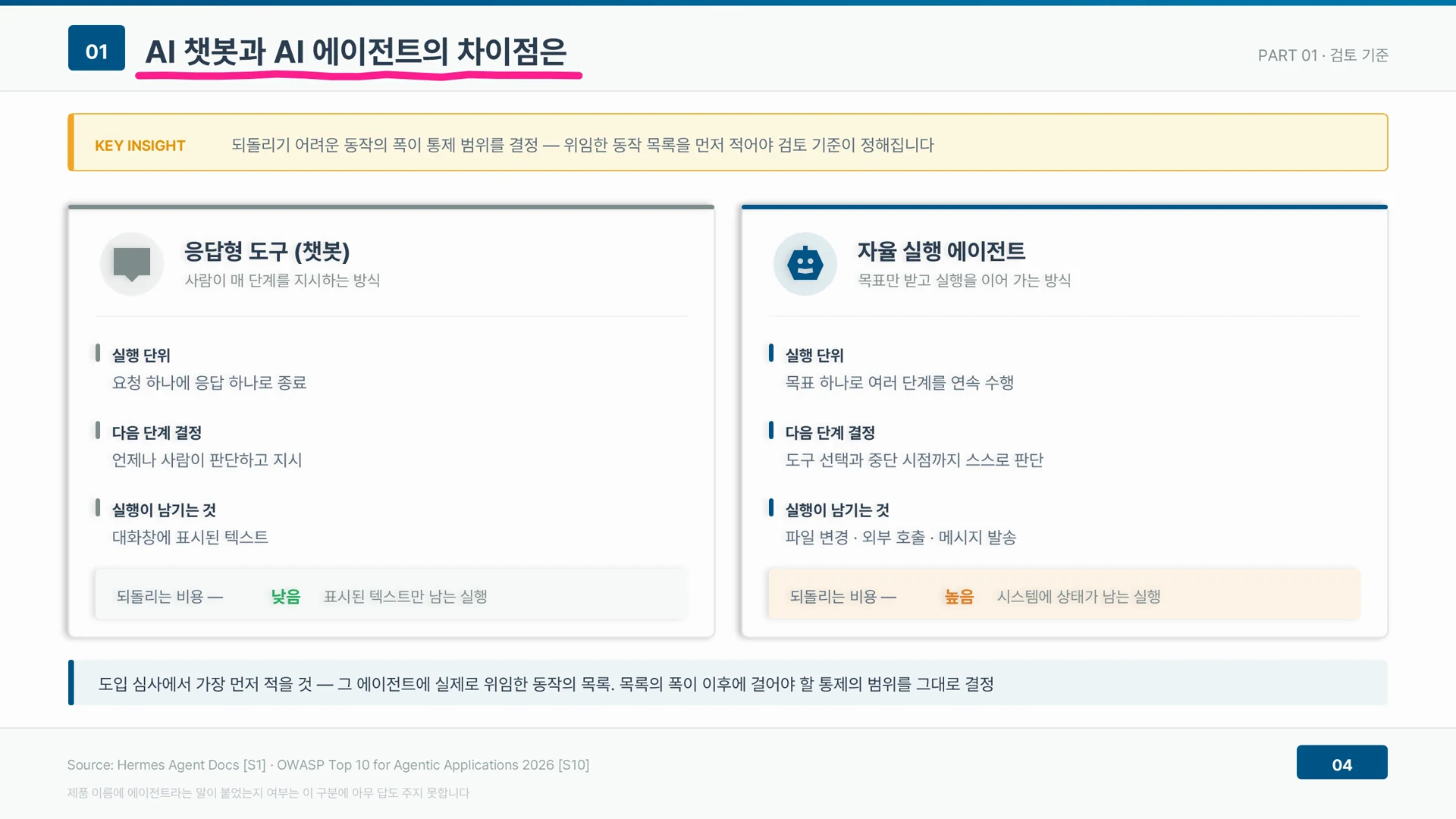The height and width of the screenshot is (819, 1456).
Task: Click the 04 page number badge
Action: (x=1341, y=762)
